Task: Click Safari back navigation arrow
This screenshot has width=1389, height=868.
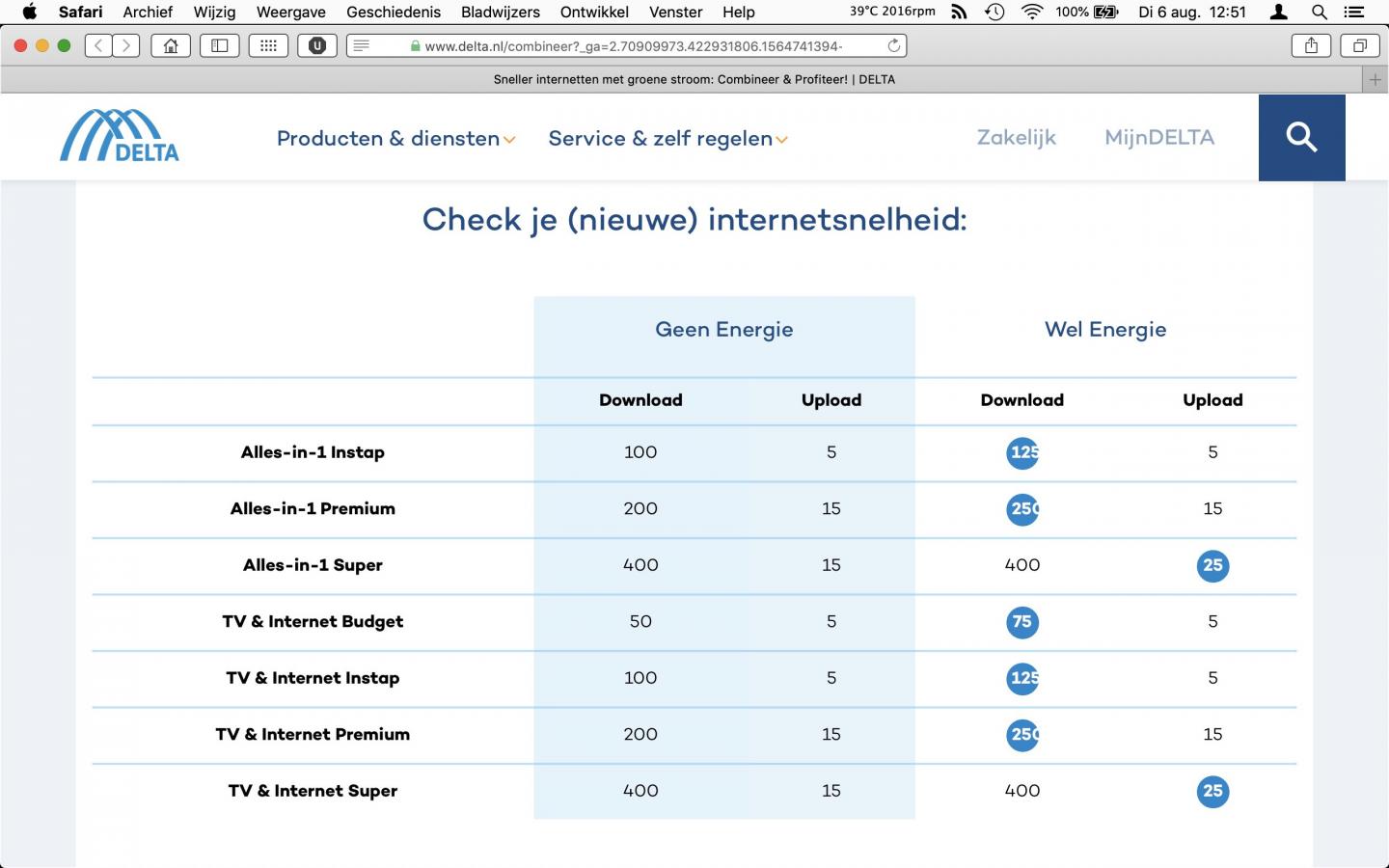Action: (x=98, y=45)
